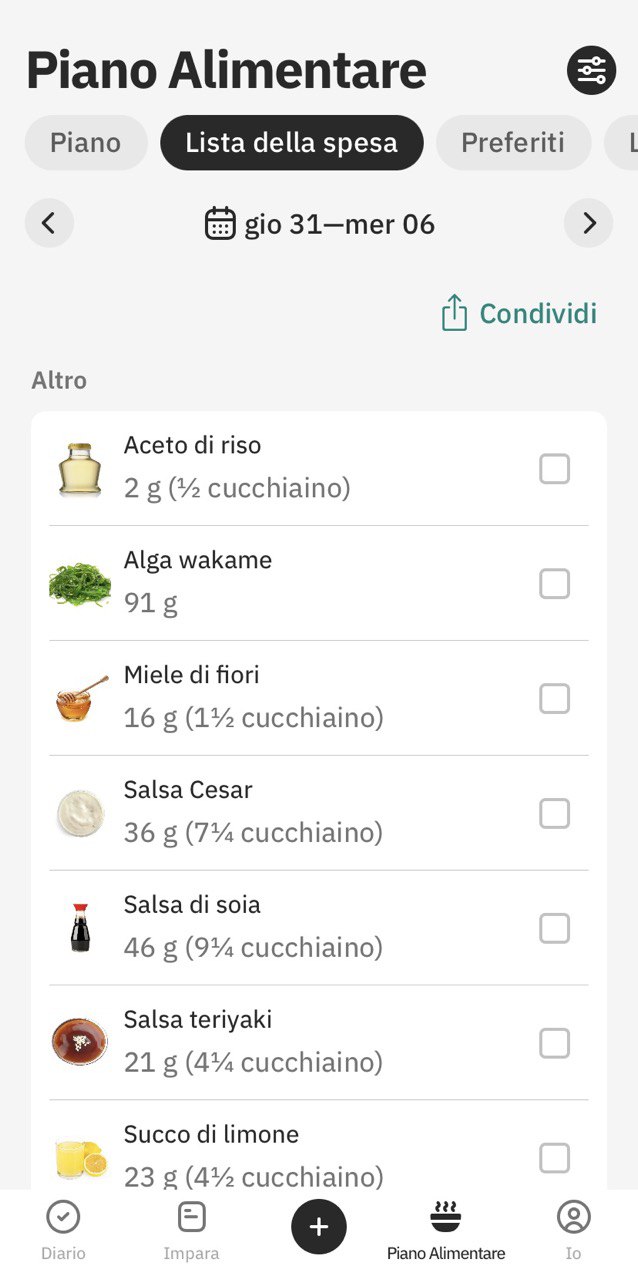
Task: Mark Salsa di soia as bought
Action: tap(555, 928)
